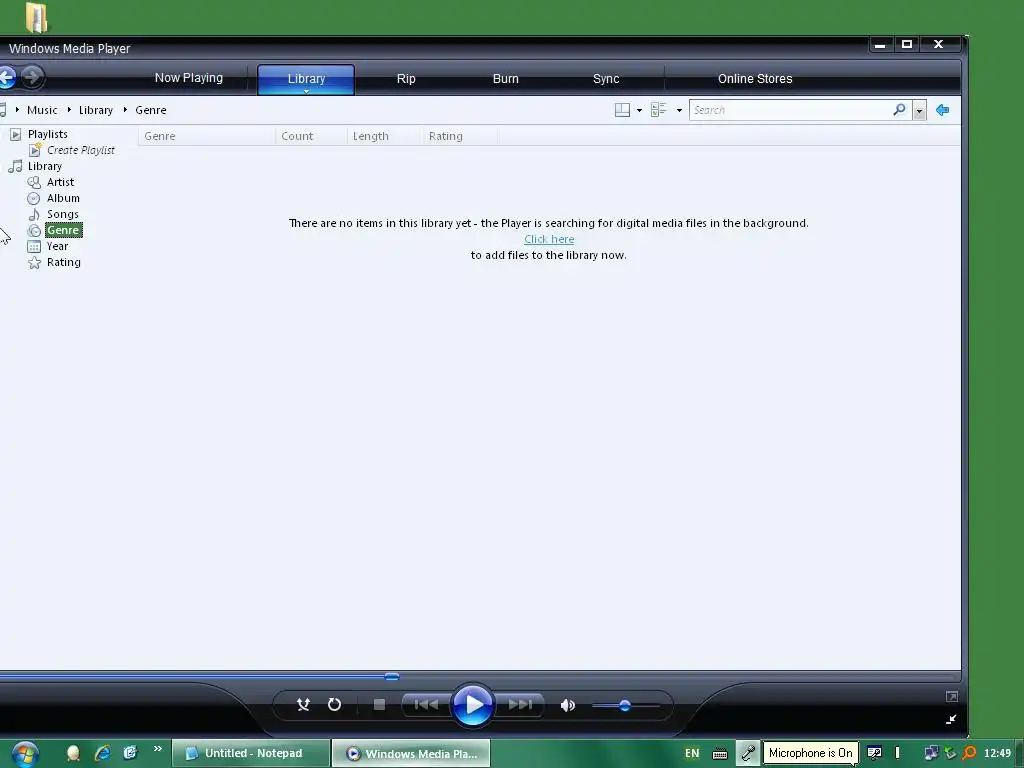Click the Previous track button
1024x768 pixels.
[426, 705]
